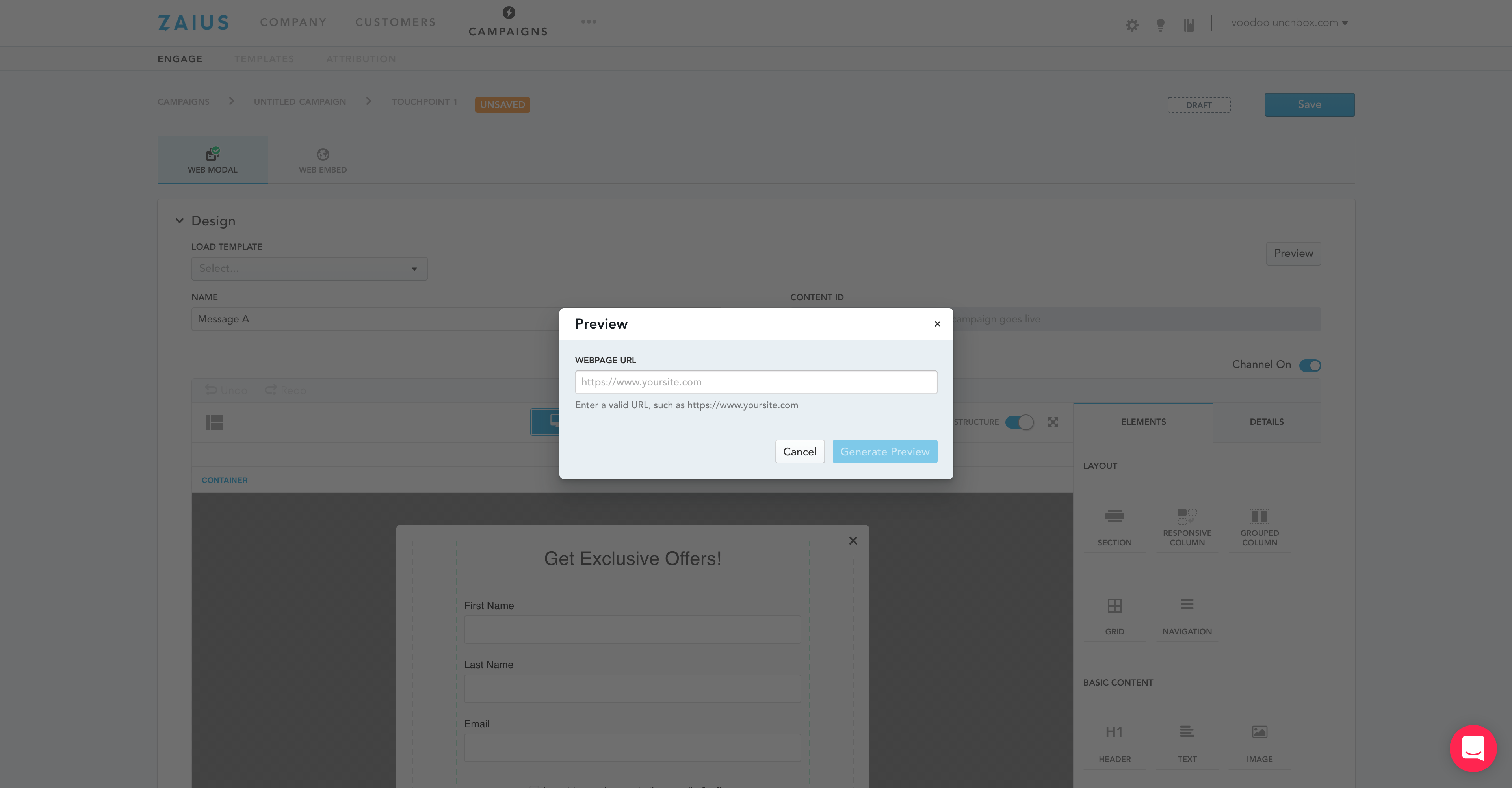Open the layout blocks icon
Viewport: 1512px width, 788px height.
pyautogui.click(x=214, y=422)
